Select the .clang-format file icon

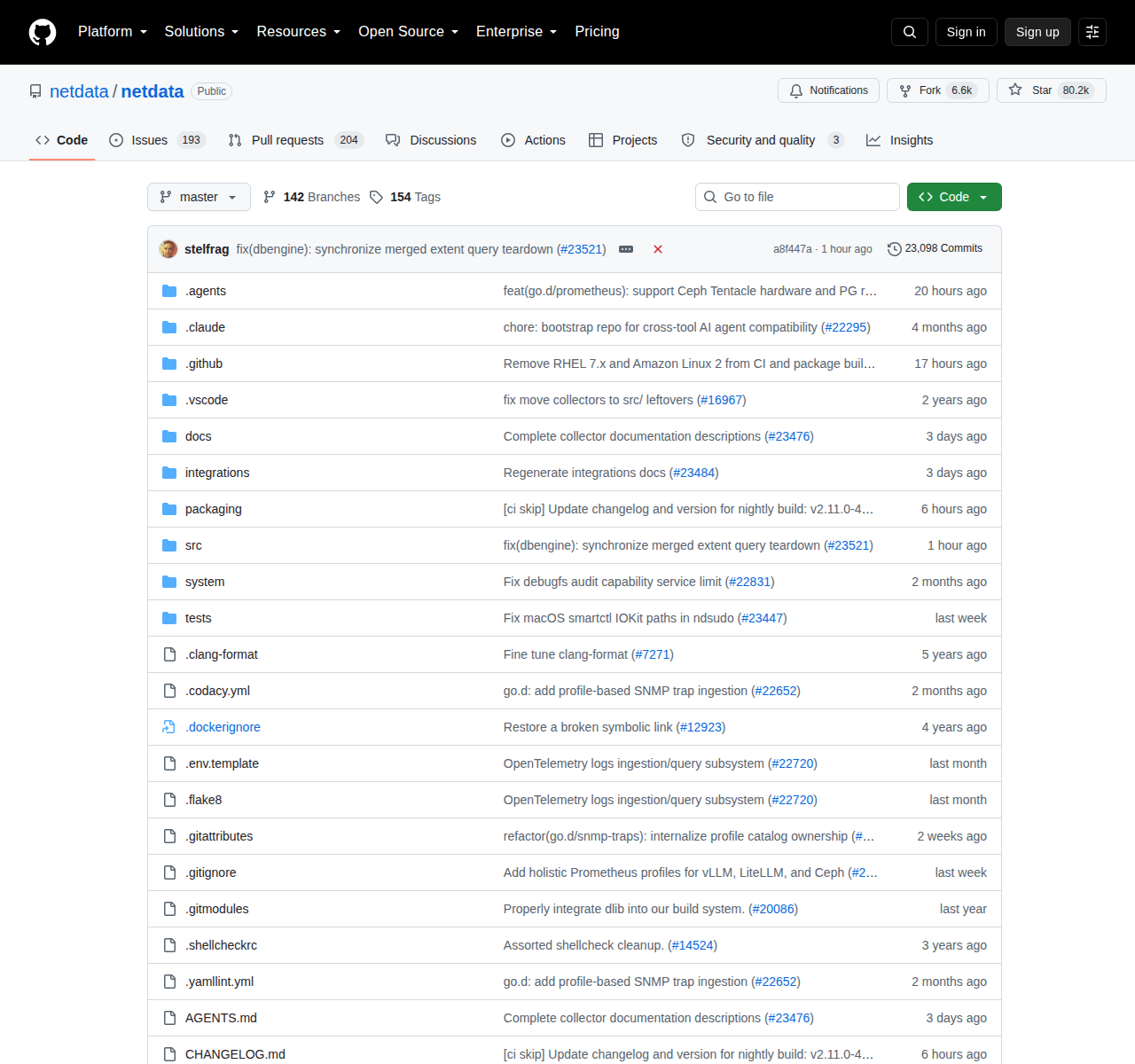click(169, 654)
